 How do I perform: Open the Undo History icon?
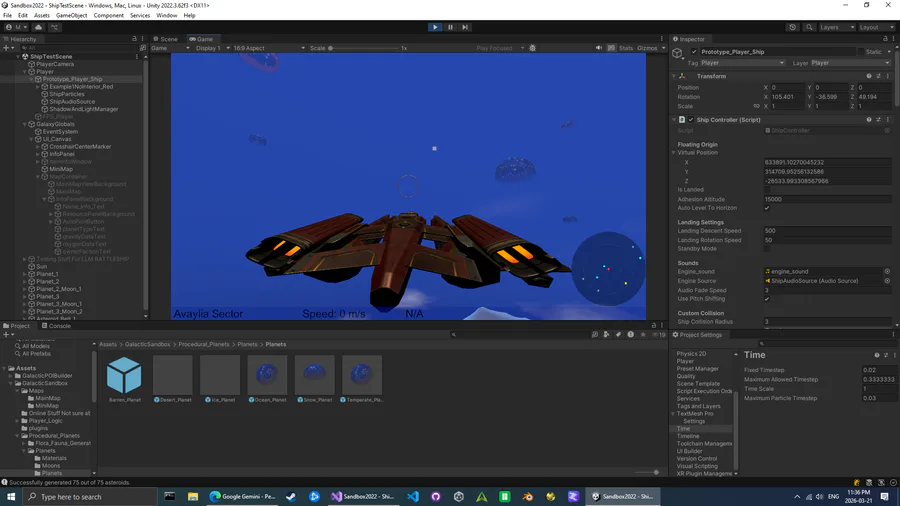pyautogui.click(x=793, y=27)
